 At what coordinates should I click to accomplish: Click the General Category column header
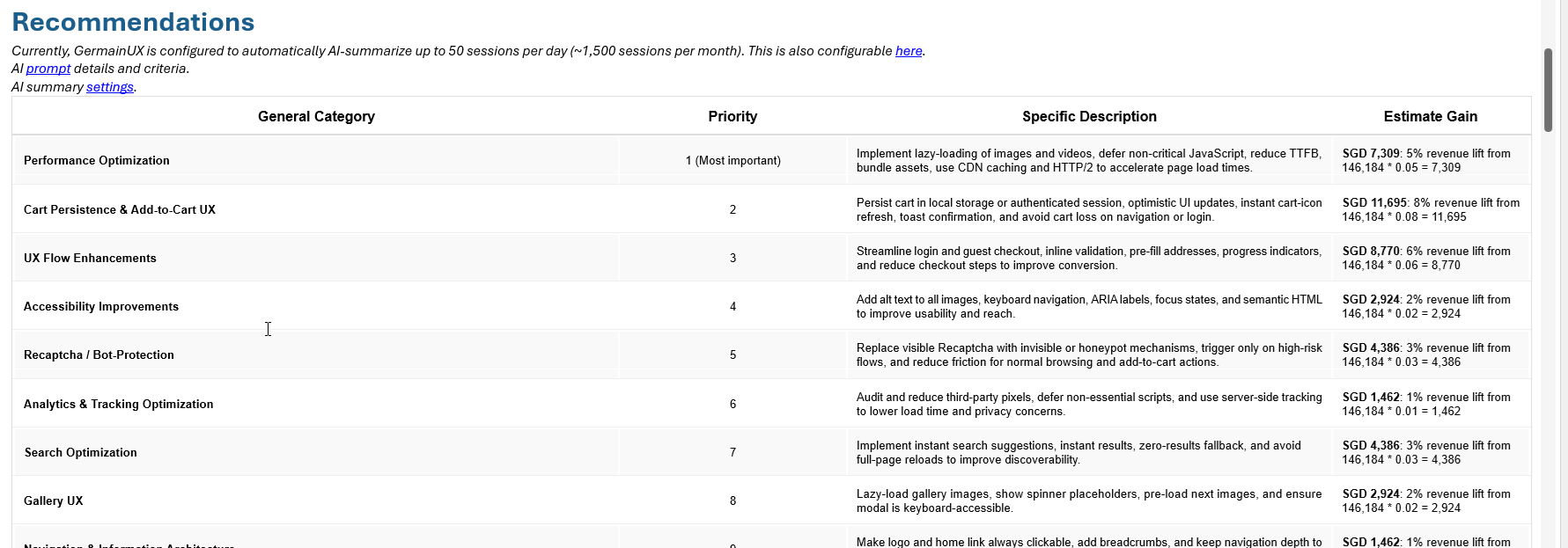click(316, 116)
